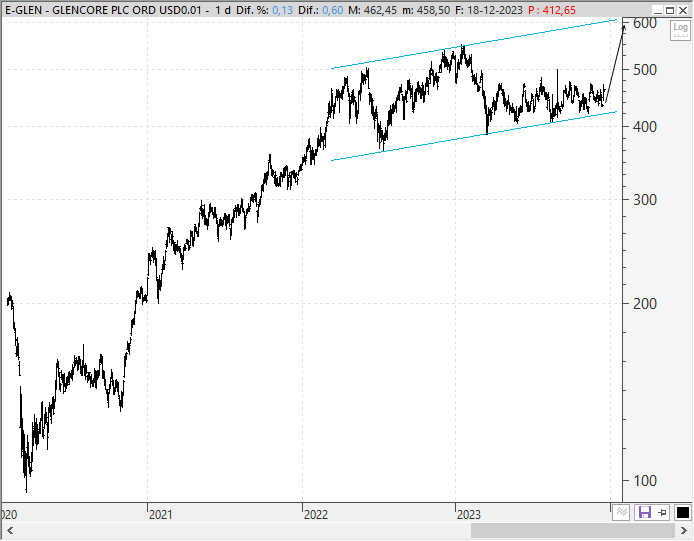Image resolution: width=694 pixels, height=541 pixels.
Task: Click the red price value 412,65
Action: pyautogui.click(x=557, y=10)
